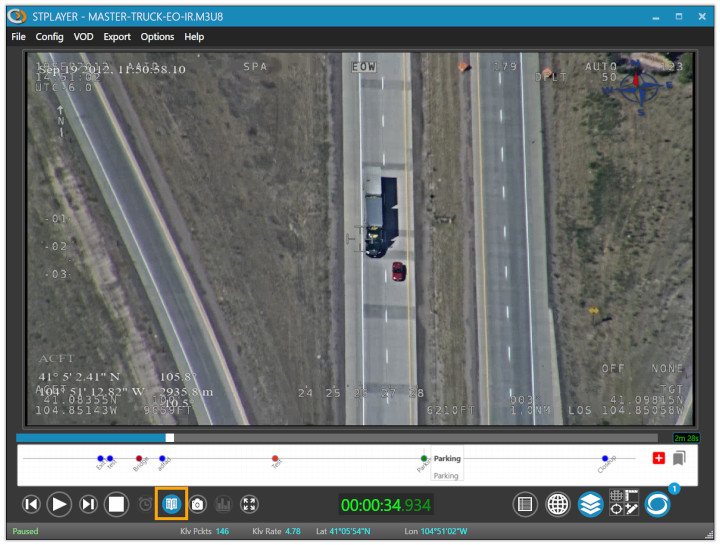The height and width of the screenshot is (545, 720).
Task: Click the Stop playback button
Action: point(117,505)
